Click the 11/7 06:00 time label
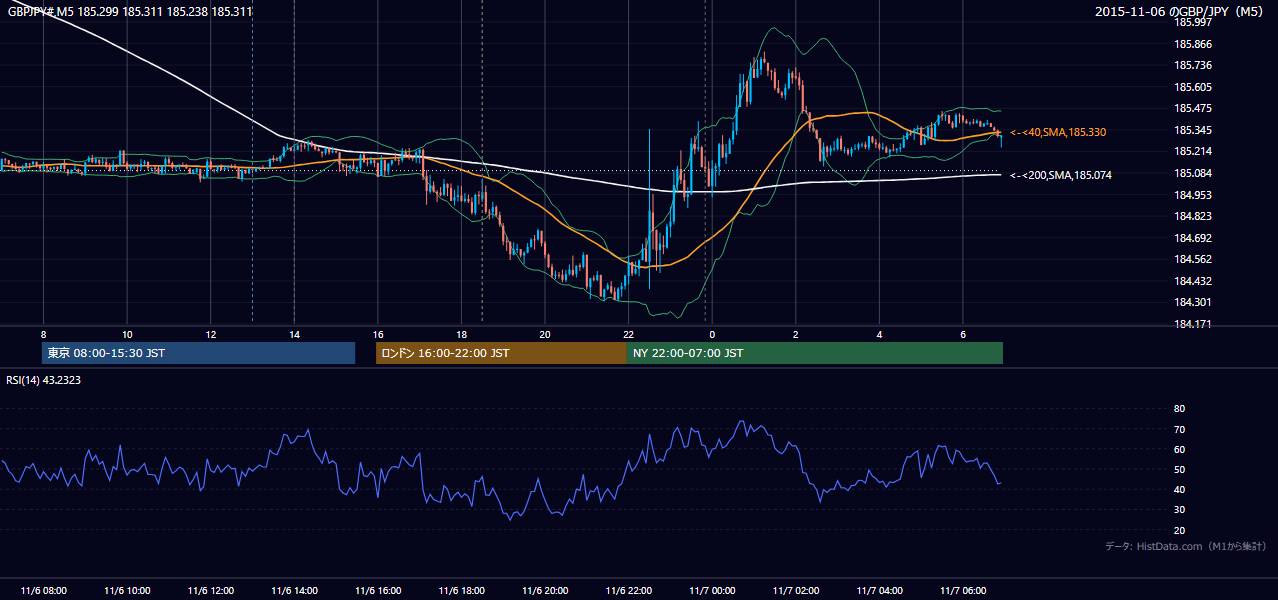Viewport: 1278px width, 600px height. pos(963,590)
